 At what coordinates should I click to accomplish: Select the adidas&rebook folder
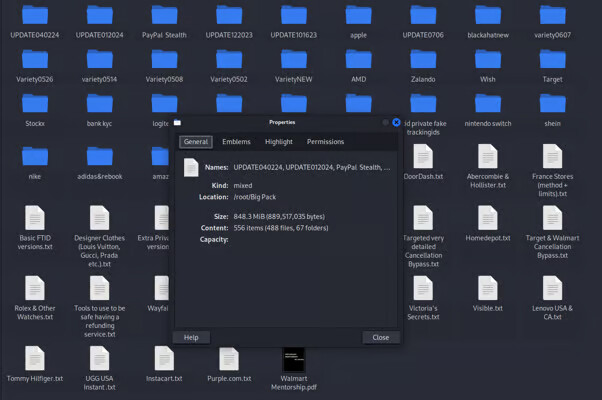tap(100, 157)
